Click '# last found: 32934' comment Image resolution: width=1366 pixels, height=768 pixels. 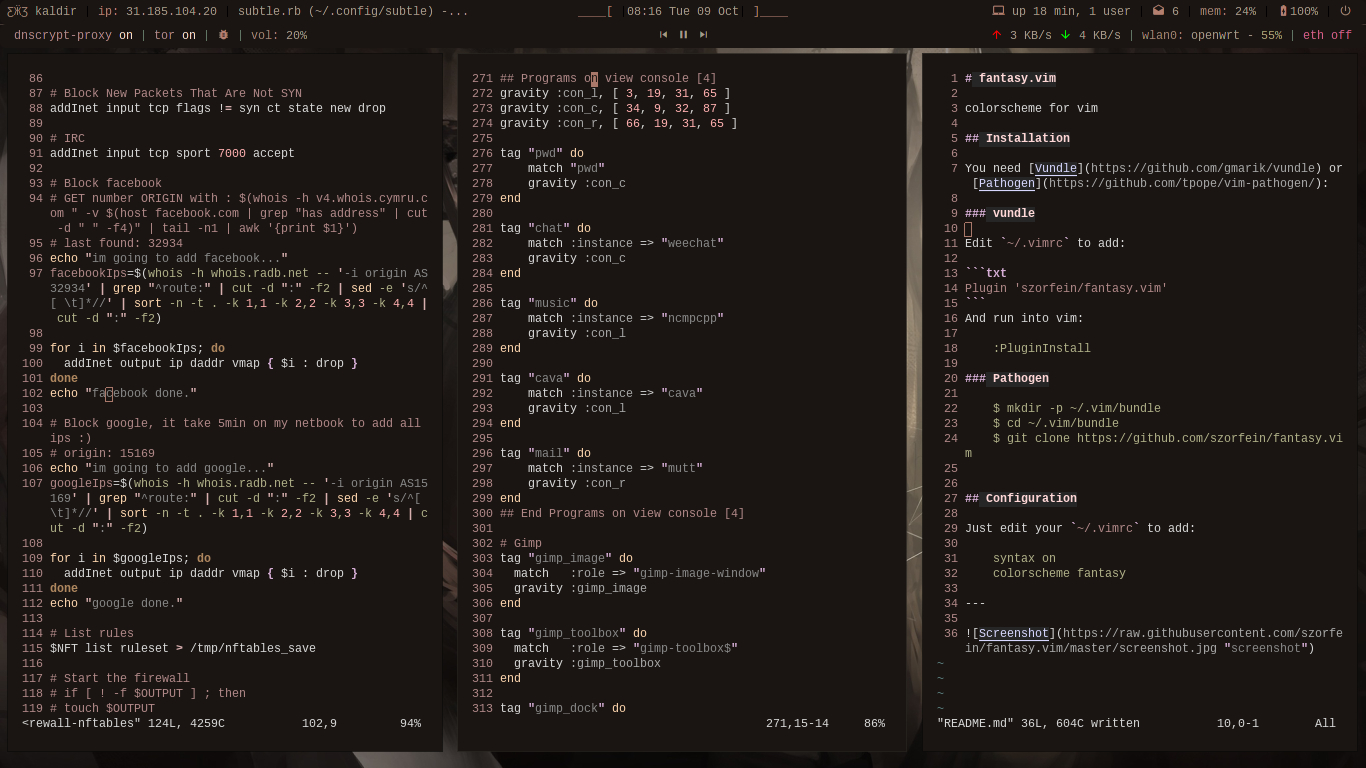116,243
